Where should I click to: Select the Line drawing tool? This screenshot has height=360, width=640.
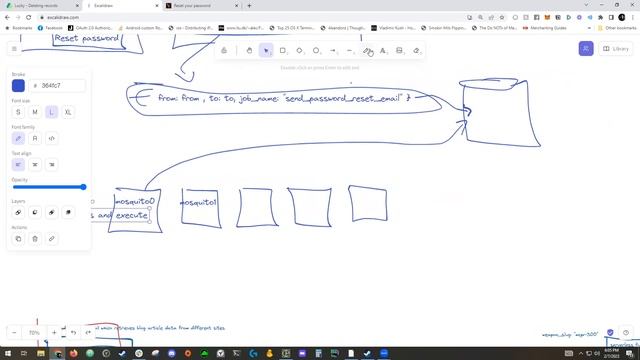pyautogui.click(x=350, y=51)
